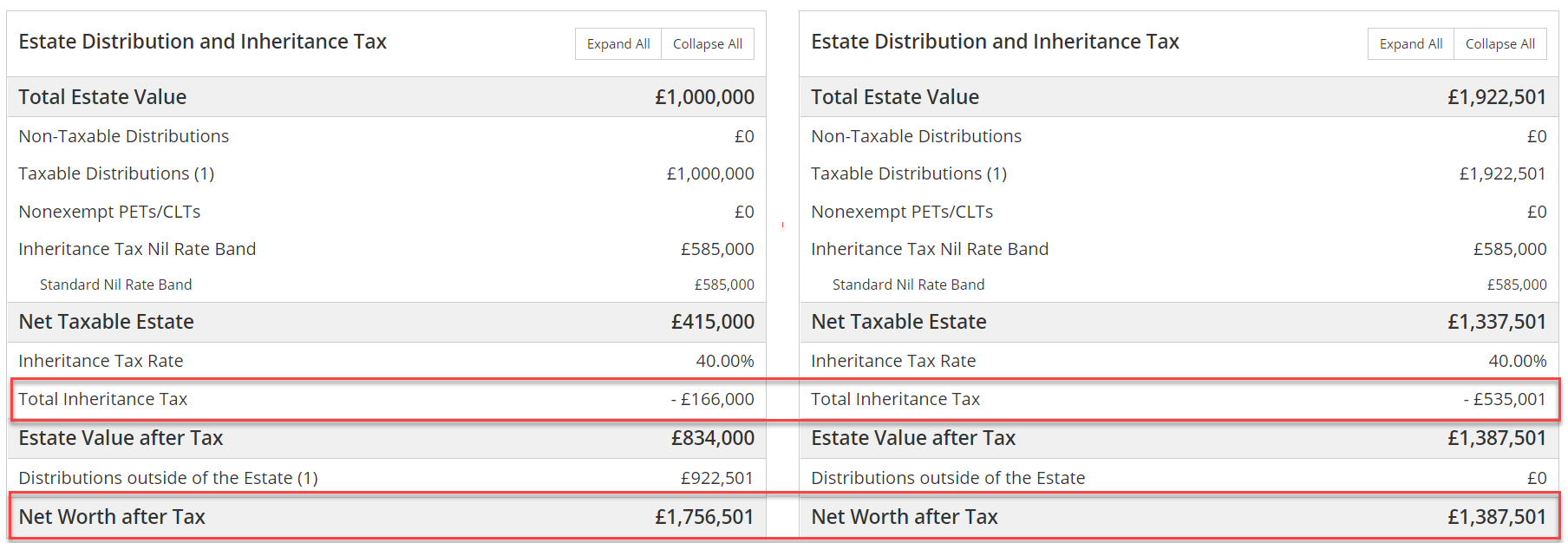Expand Inheritance Tax Nil Rate Band right row
The height and width of the screenshot is (543, 1568).
click(x=1179, y=249)
